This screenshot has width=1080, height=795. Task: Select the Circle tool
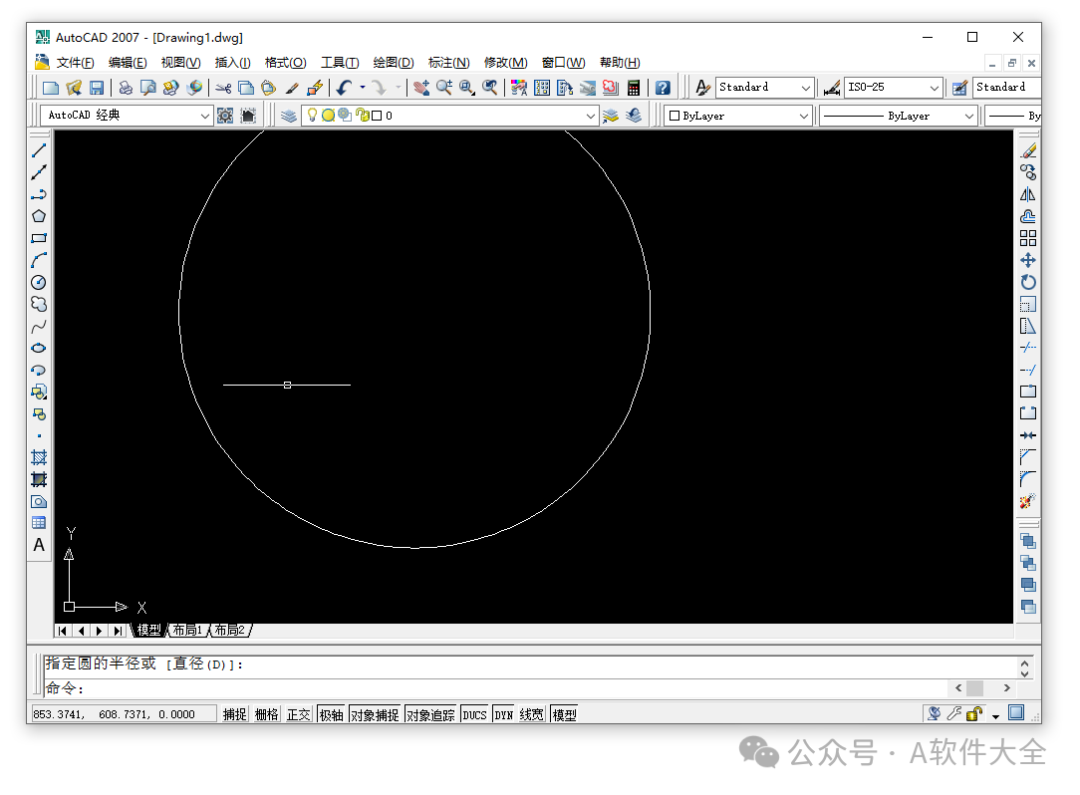coord(39,282)
